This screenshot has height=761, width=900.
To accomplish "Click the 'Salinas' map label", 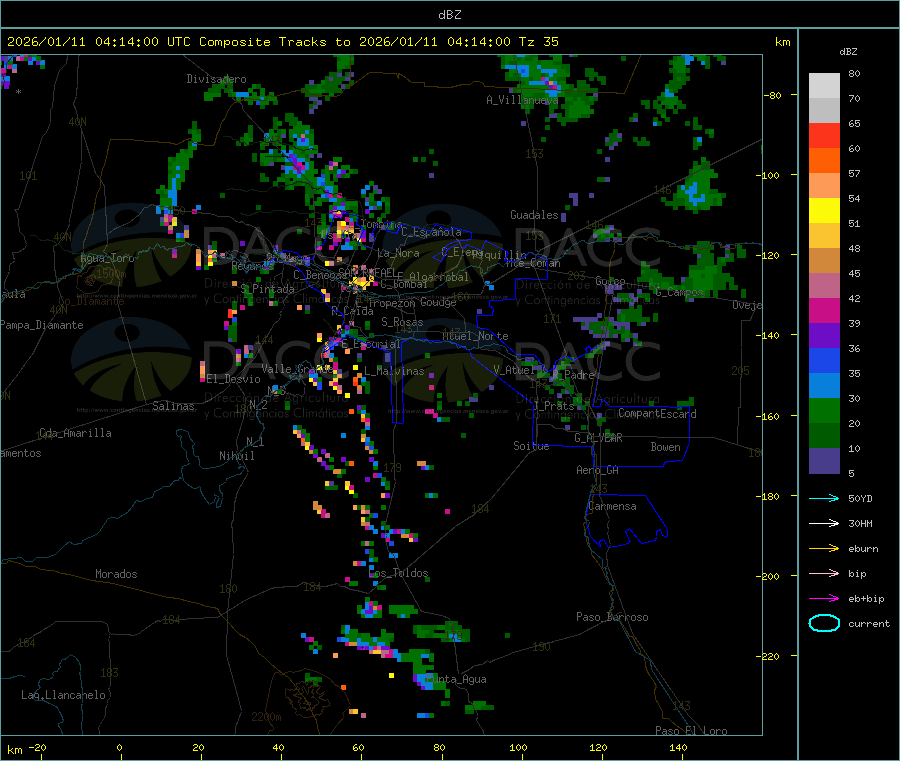I will tap(173, 406).
